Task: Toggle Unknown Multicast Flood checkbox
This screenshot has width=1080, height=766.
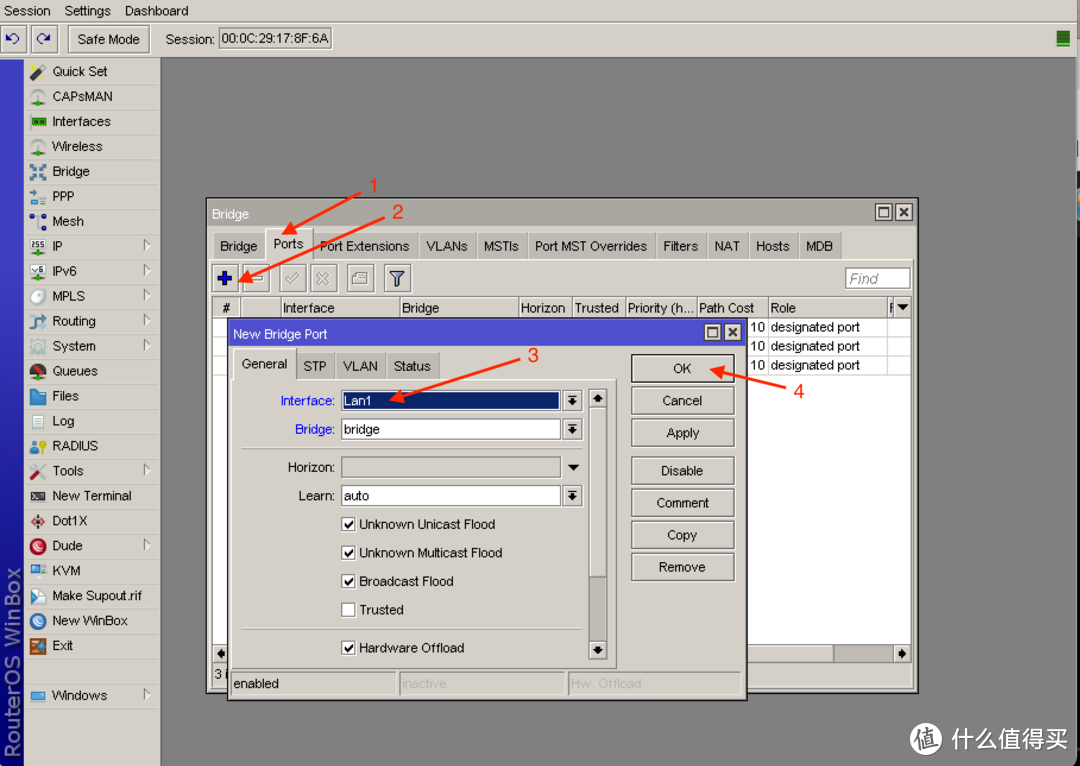Action: click(349, 553)
